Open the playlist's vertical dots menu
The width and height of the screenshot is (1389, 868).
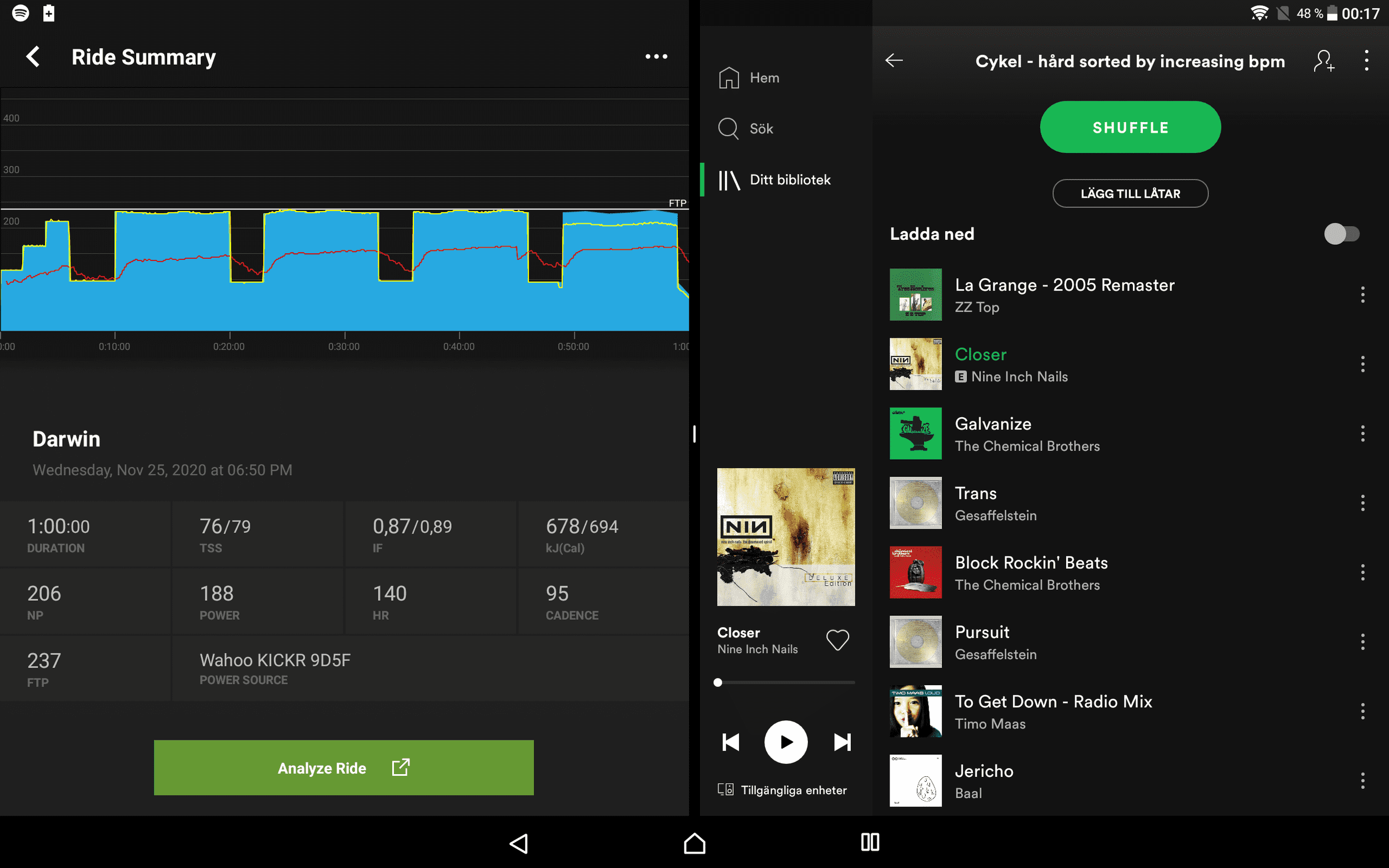tap(1366, 61)
